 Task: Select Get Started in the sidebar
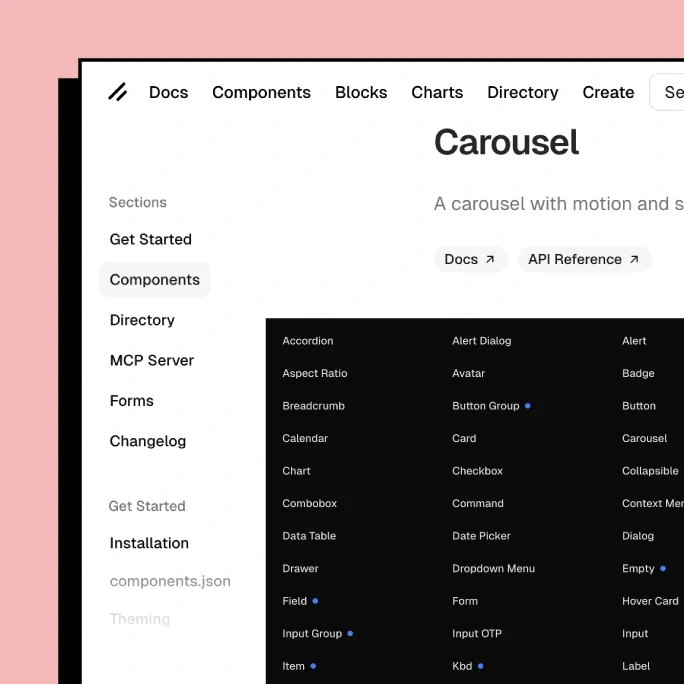[x=151, y=239]
